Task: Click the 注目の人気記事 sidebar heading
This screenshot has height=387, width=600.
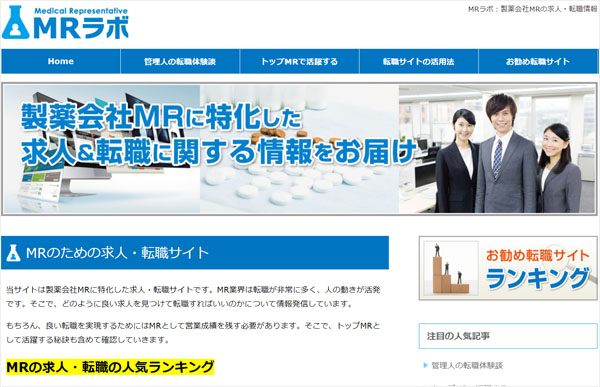Action: point(508,336)
